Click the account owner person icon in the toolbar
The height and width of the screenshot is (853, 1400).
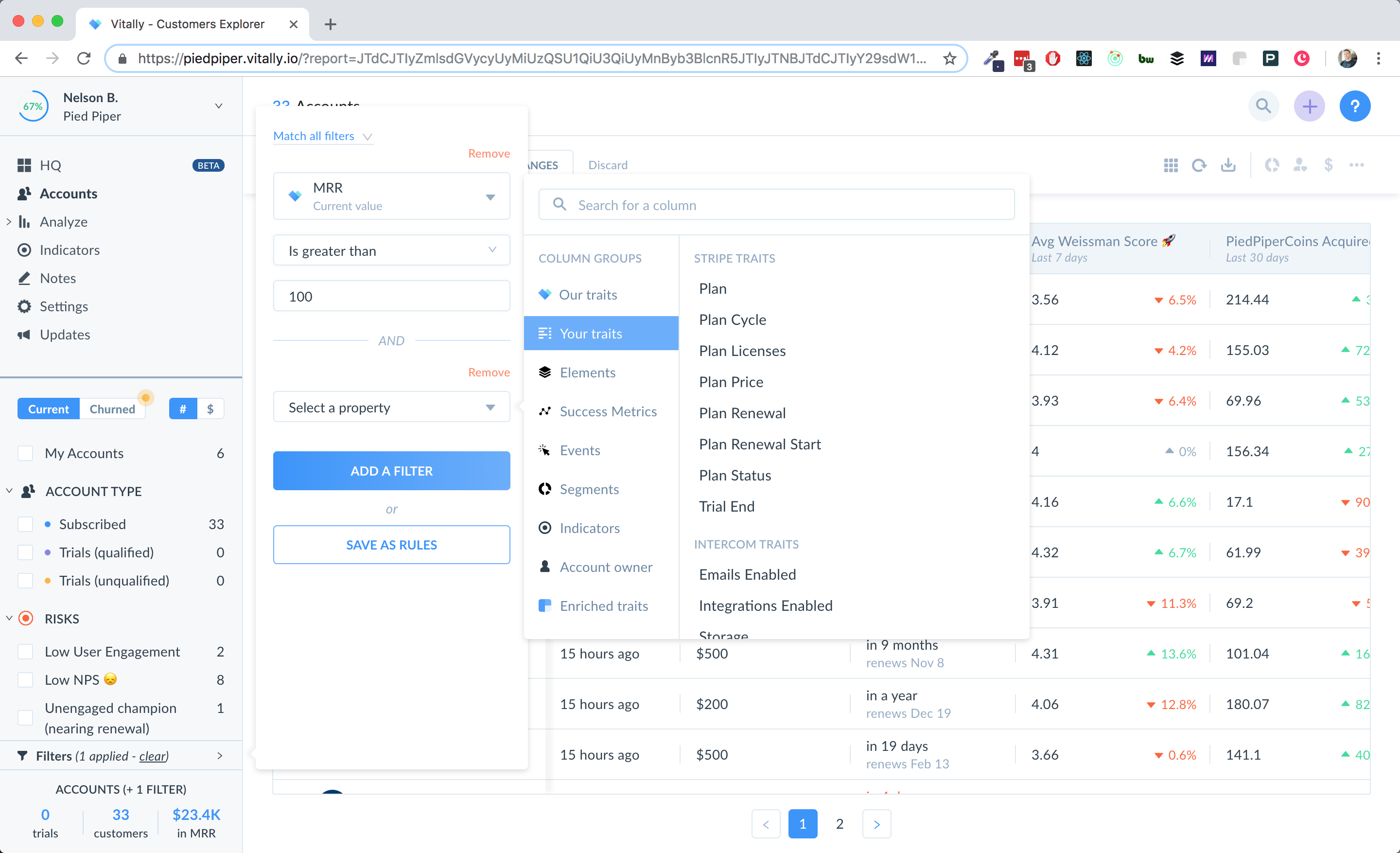click(x=1300, y=165)
